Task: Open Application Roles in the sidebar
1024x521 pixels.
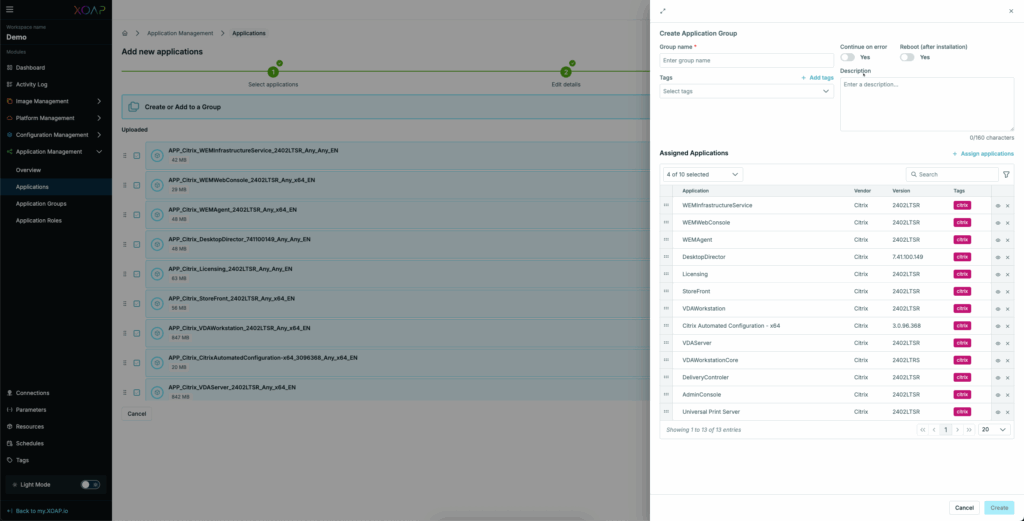Action: point(39,221)
